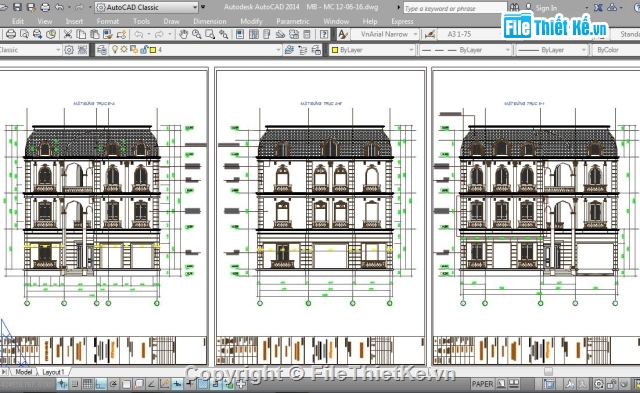The width and height of the screenshot is (640, 393).
Task: Open the Format menu
Action: pos(108,21)
